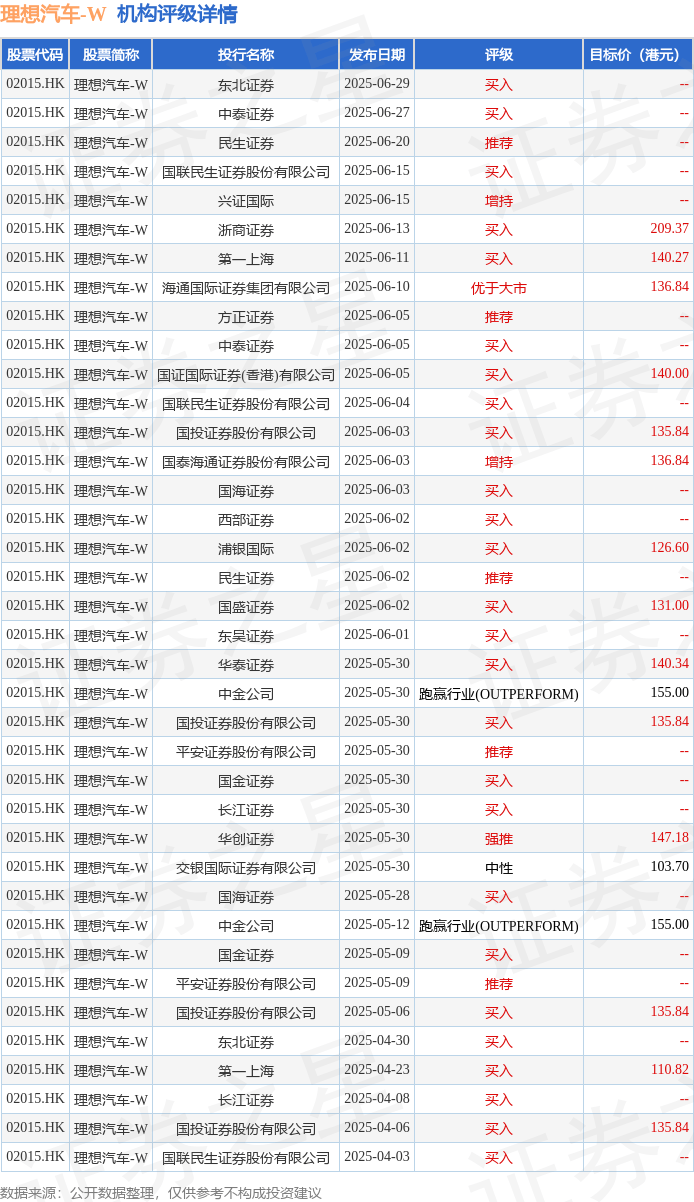This screenshot has width=694, height=1202.
Task: Click 155.00 in the 2025-05-12 row
Action: coord(669,925)
